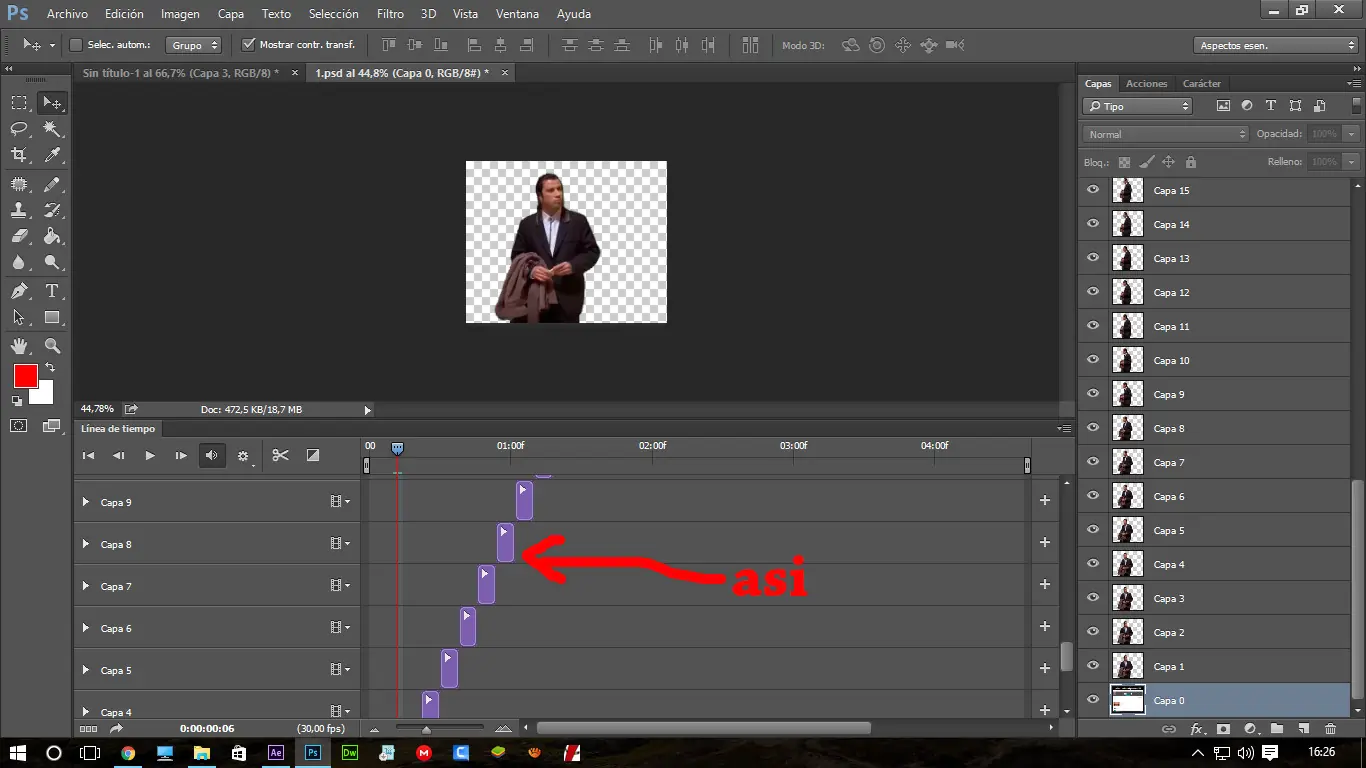The image size is (1366, 768).
Task: Click red foreground color swatch
Action: [24, 375]
